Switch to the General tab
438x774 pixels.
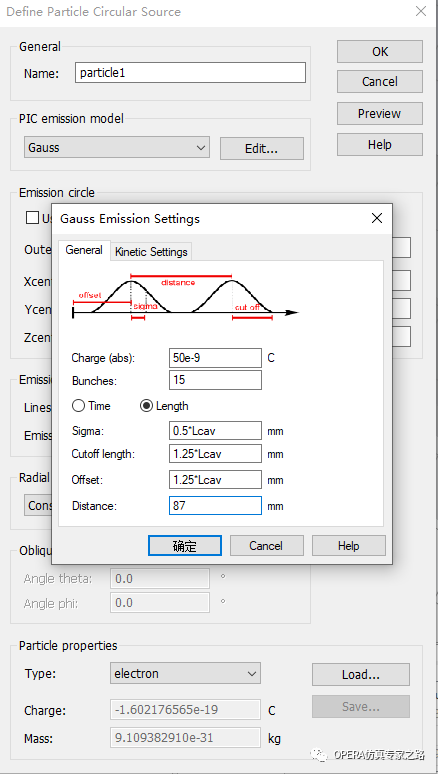84,250
